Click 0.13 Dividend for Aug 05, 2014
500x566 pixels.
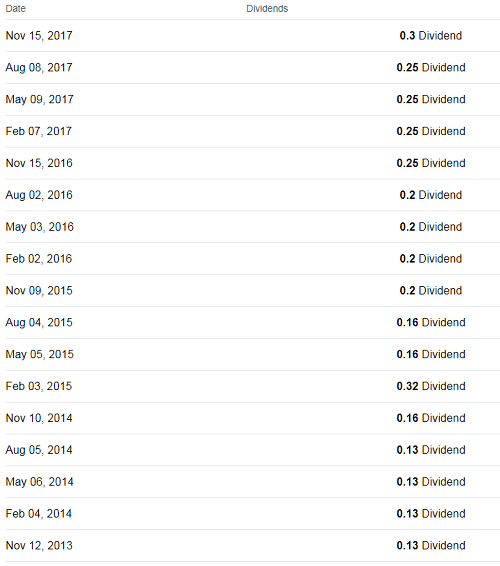pos(430,450)
